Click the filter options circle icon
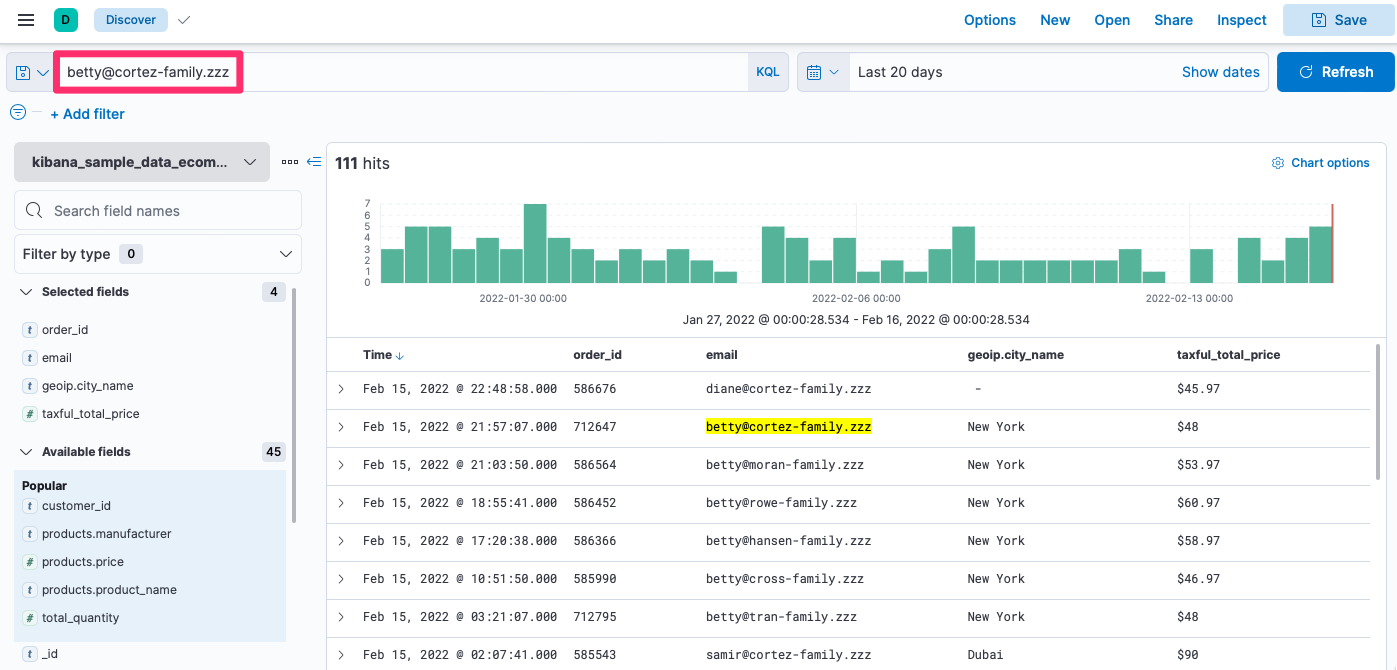 point(18,112)
